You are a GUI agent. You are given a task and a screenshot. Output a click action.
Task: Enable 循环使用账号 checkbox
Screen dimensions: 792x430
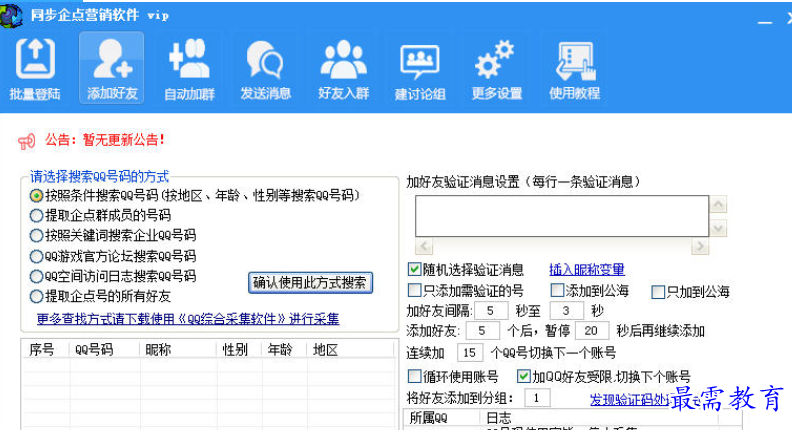tap(414, 376)
